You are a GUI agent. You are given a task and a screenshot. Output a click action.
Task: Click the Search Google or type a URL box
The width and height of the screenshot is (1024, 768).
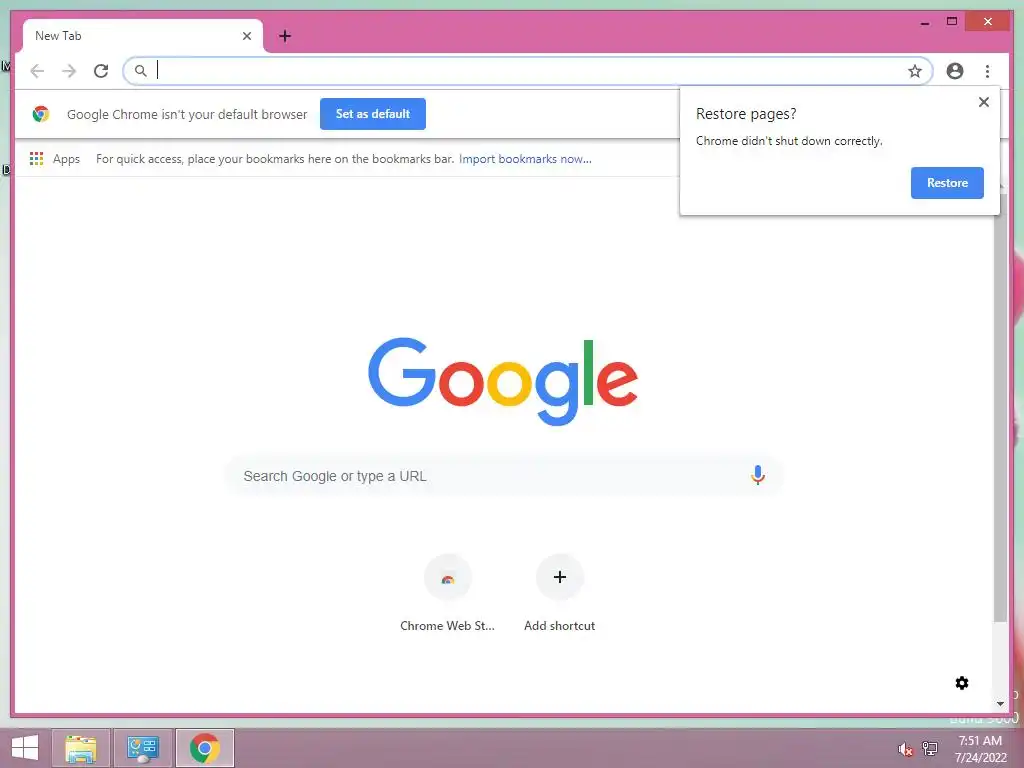504,476
